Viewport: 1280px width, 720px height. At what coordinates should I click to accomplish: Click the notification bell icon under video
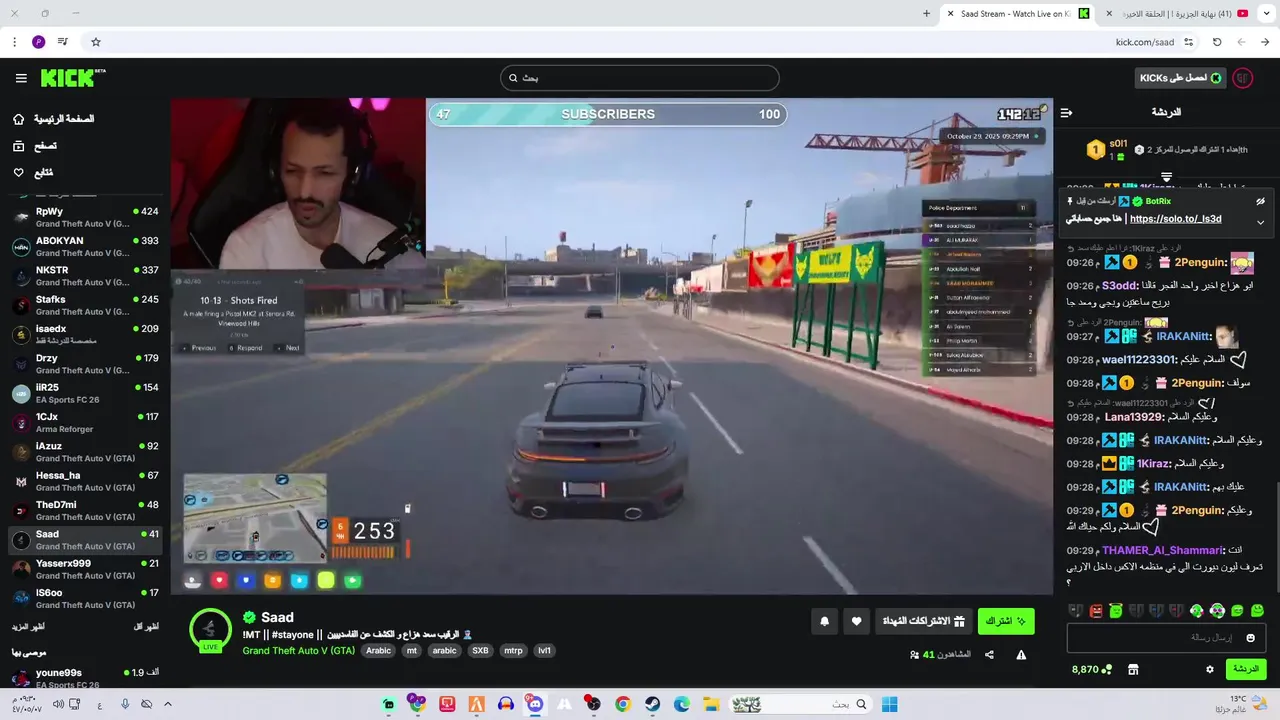(824, 621)
